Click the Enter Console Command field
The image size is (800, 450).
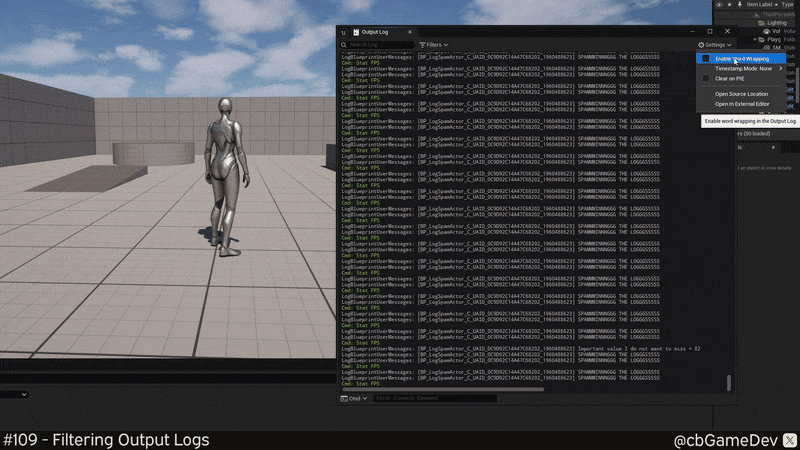point(435,398)
